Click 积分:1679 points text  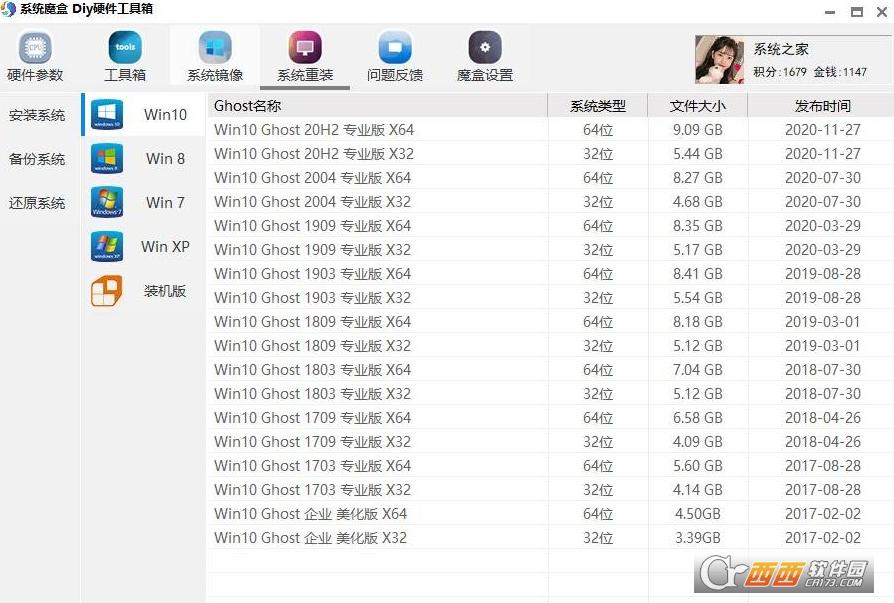[x=779, y=72]
